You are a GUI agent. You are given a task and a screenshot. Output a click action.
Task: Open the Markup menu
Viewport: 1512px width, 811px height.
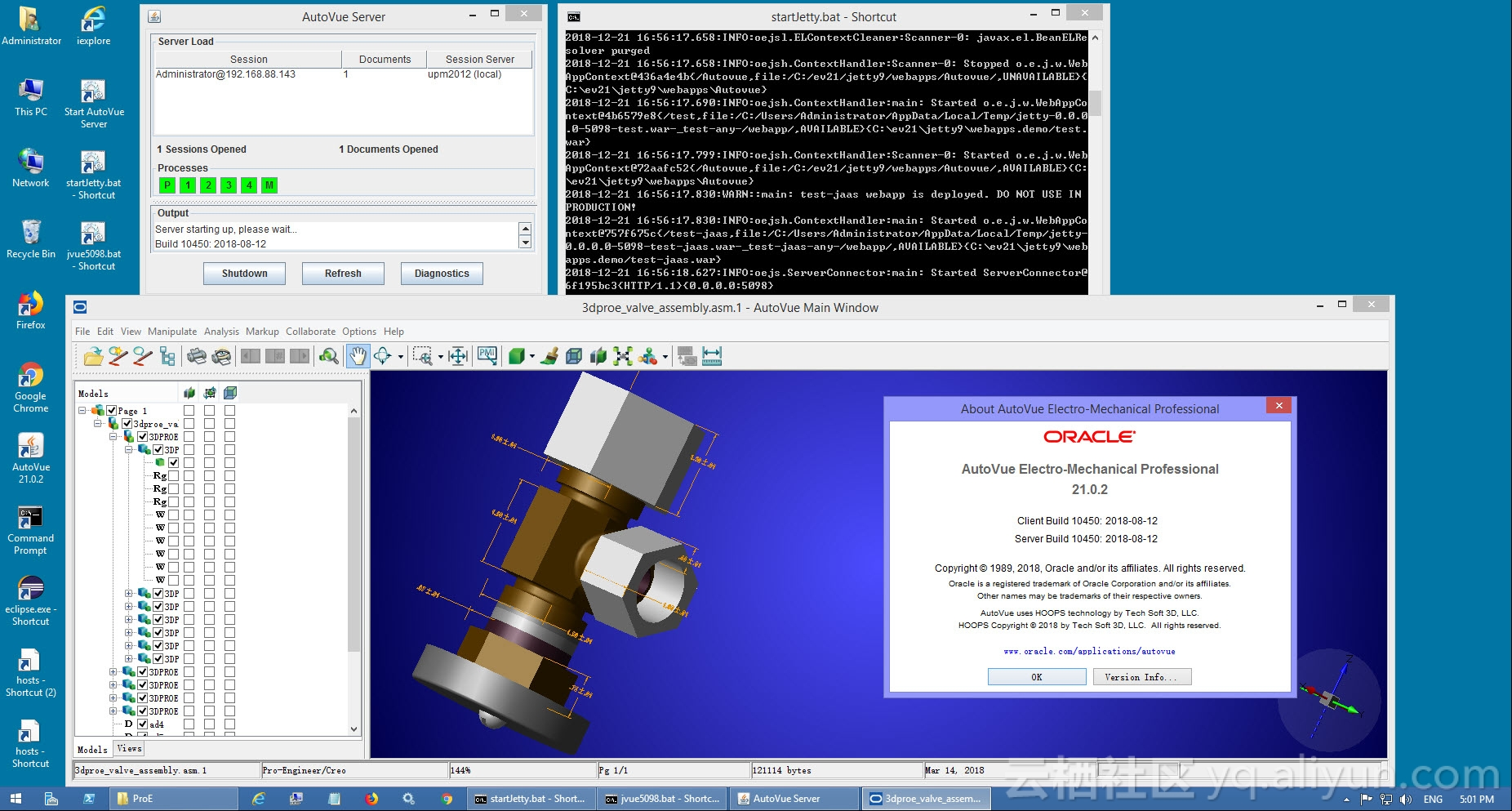point(262,332)
